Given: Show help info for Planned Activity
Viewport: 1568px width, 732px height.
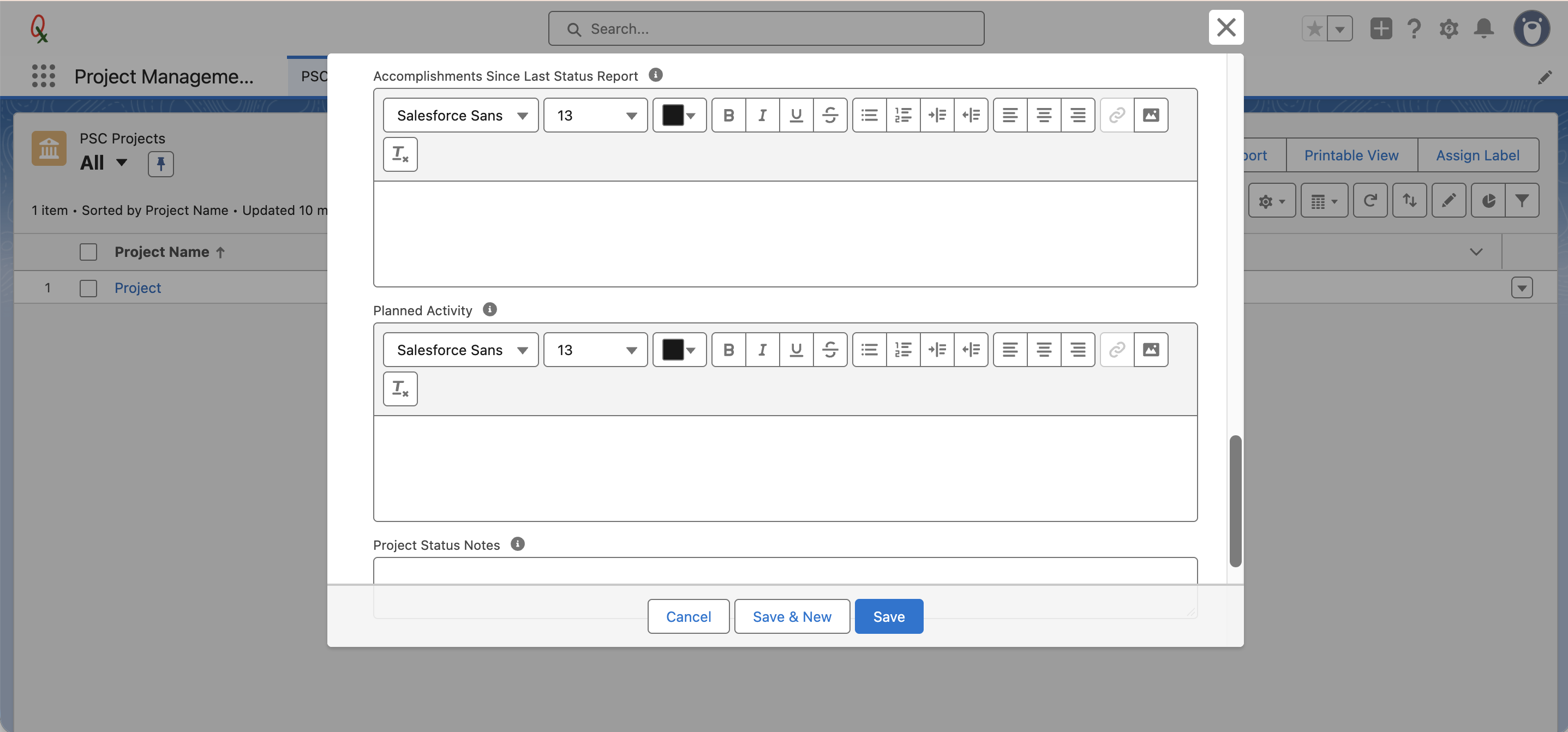Looking at the screenshot, I should 490,310.
